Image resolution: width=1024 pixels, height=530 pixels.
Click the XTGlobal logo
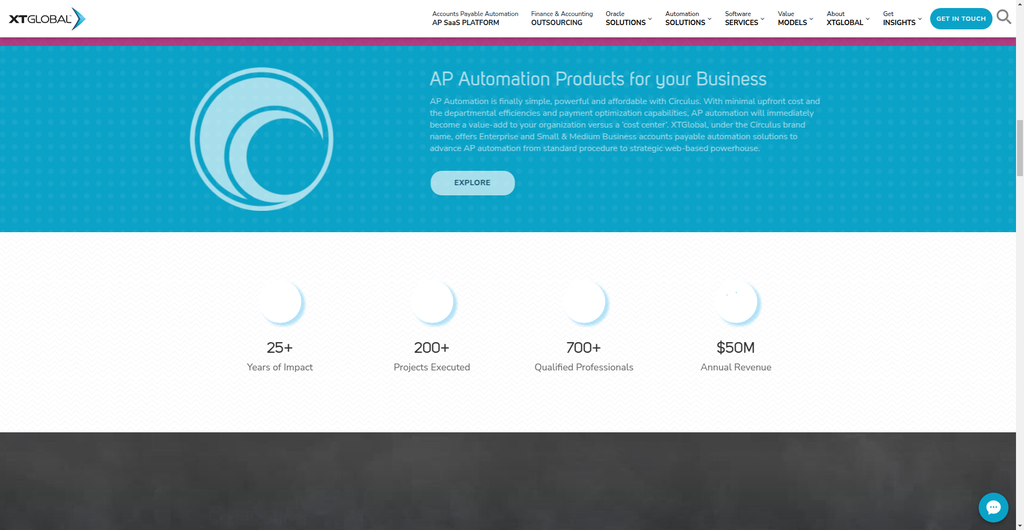pos(47,19)
